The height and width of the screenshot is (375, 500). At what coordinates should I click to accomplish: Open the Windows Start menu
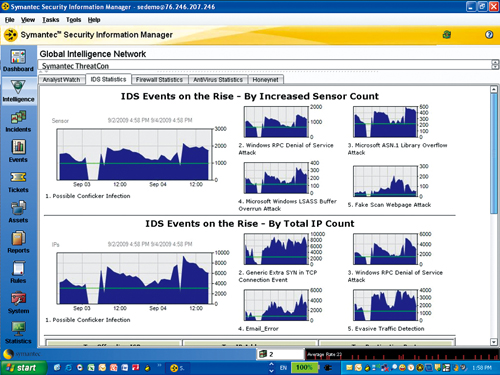coord(23,368)
